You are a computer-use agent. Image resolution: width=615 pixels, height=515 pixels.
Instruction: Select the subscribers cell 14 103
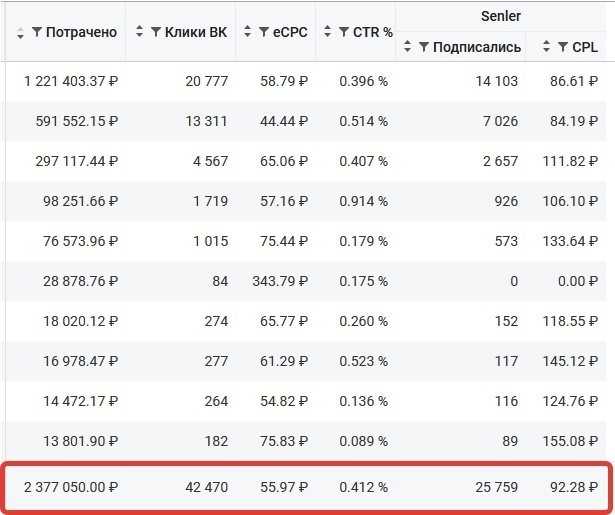coord(497,81)
